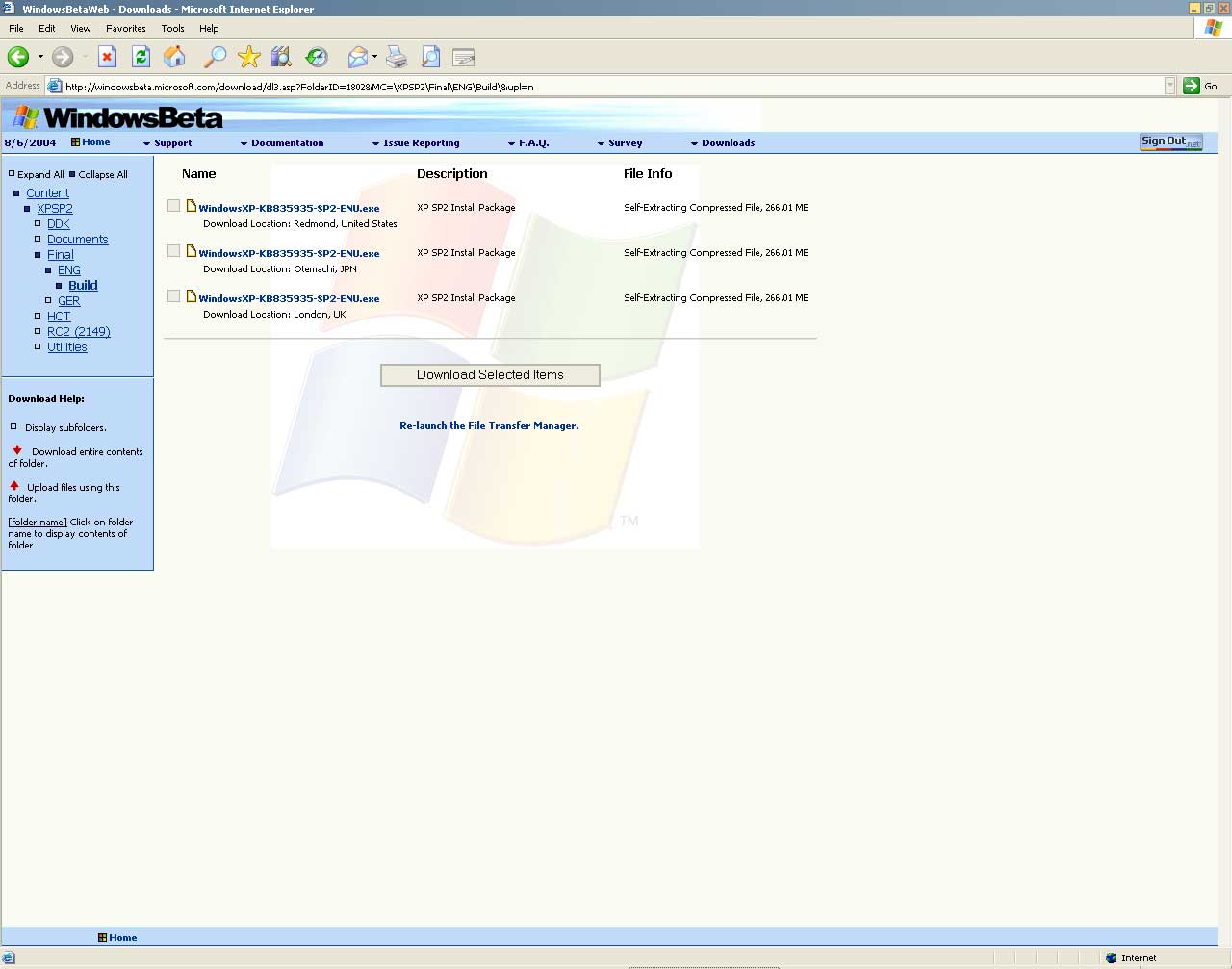Click the Forward arrow toolbar button
This screenshot has width=1232, height=969.
click(x=63, y=58)
